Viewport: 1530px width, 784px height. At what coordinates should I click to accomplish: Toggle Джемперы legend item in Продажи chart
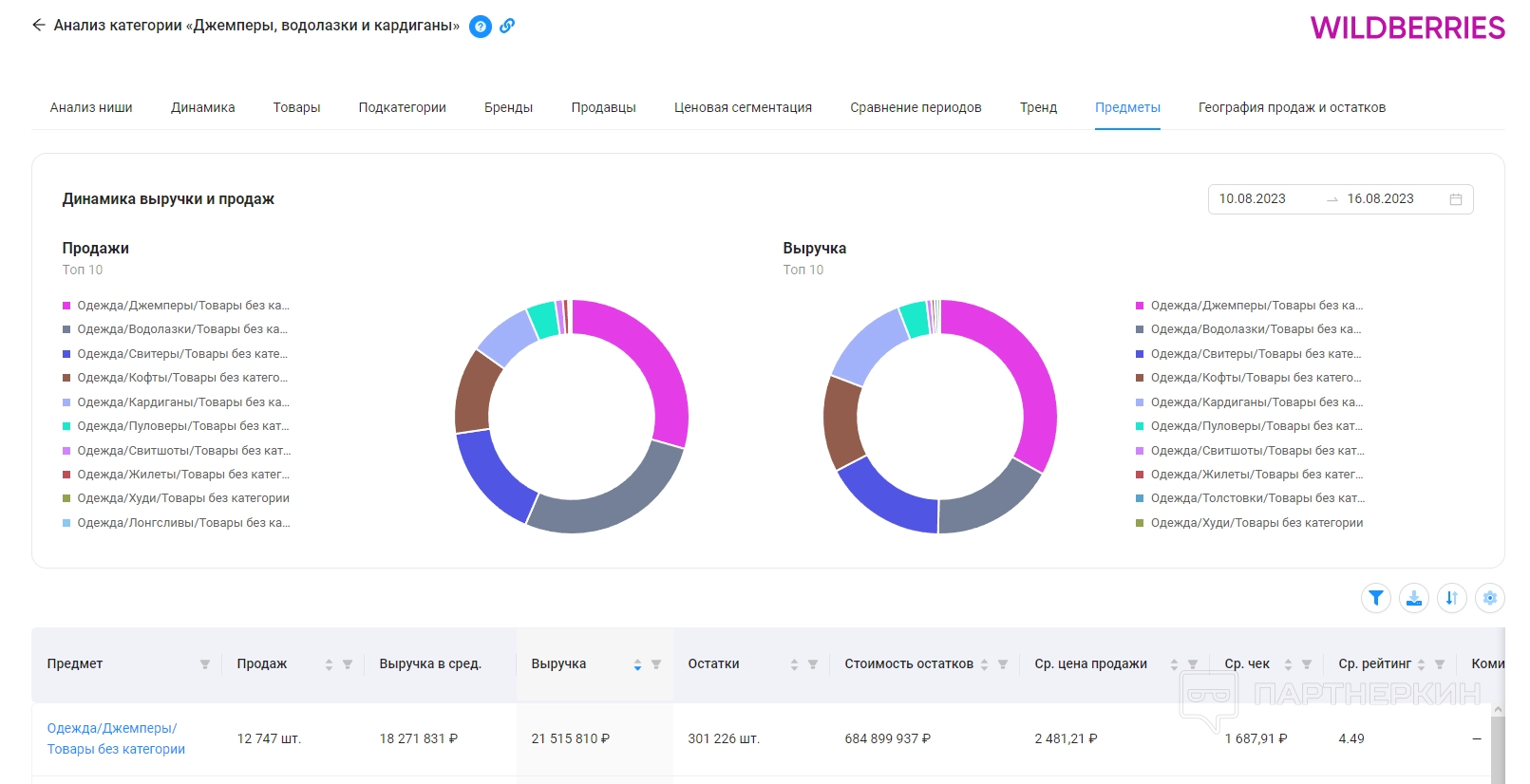click(182, 306)
